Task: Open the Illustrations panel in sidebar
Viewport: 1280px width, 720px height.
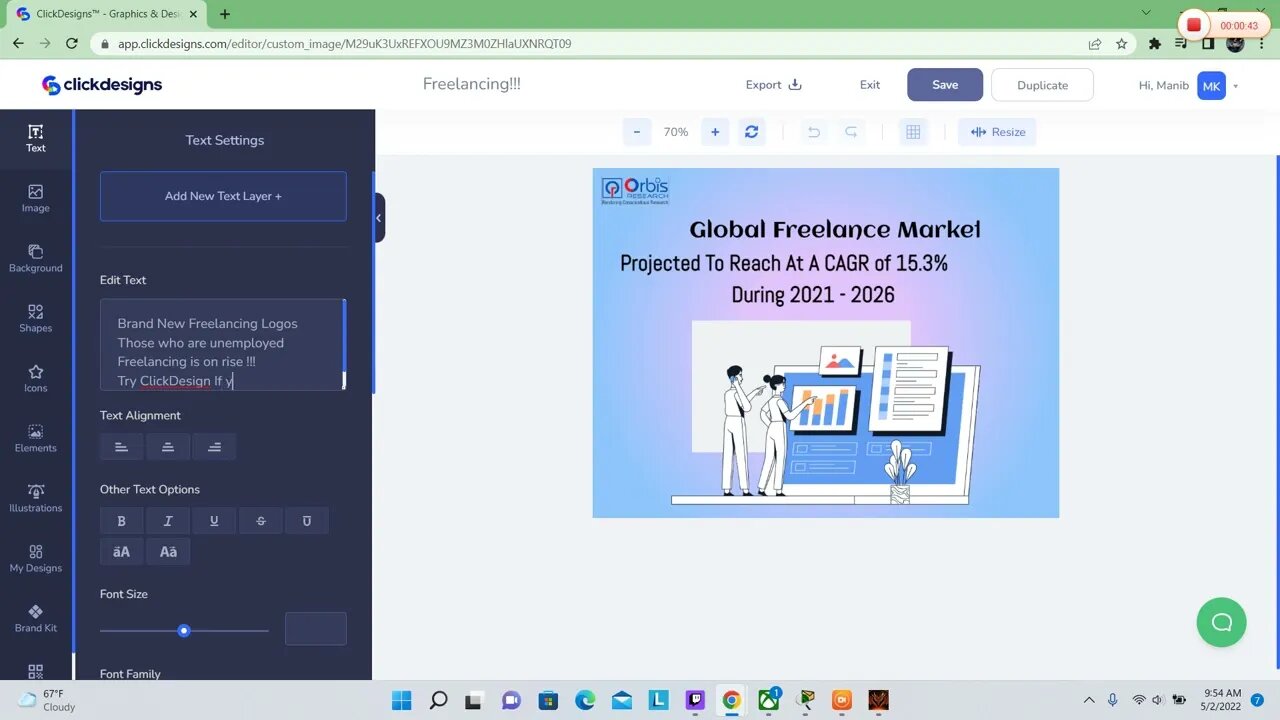Action: click(x=36, y=499)
